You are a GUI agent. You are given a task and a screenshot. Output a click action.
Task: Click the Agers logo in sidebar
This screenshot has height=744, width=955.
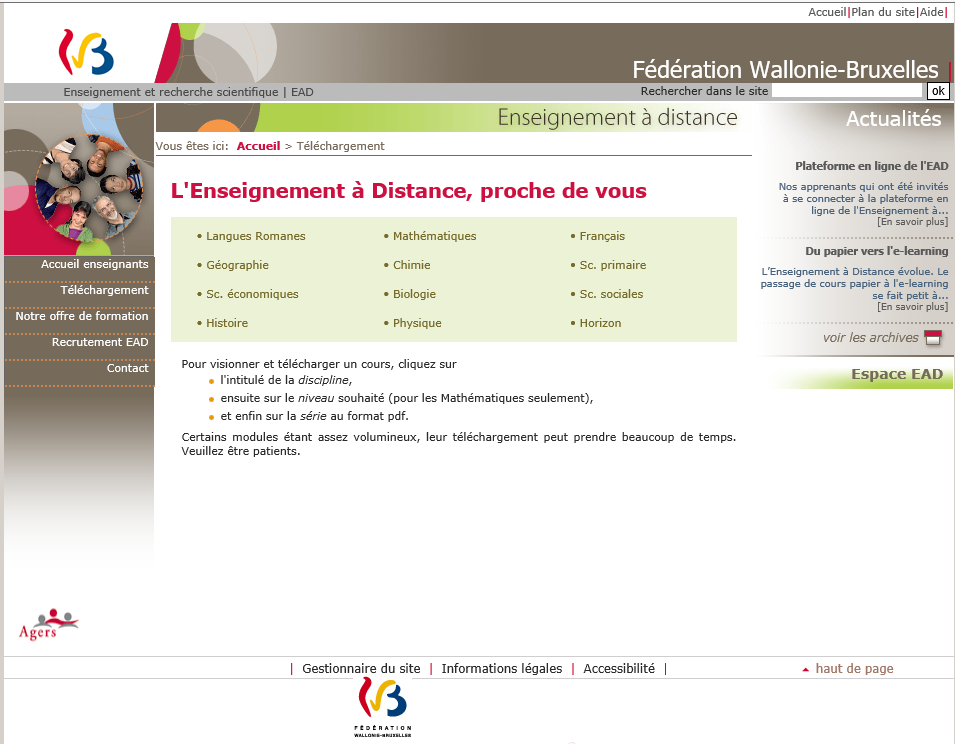47,624
